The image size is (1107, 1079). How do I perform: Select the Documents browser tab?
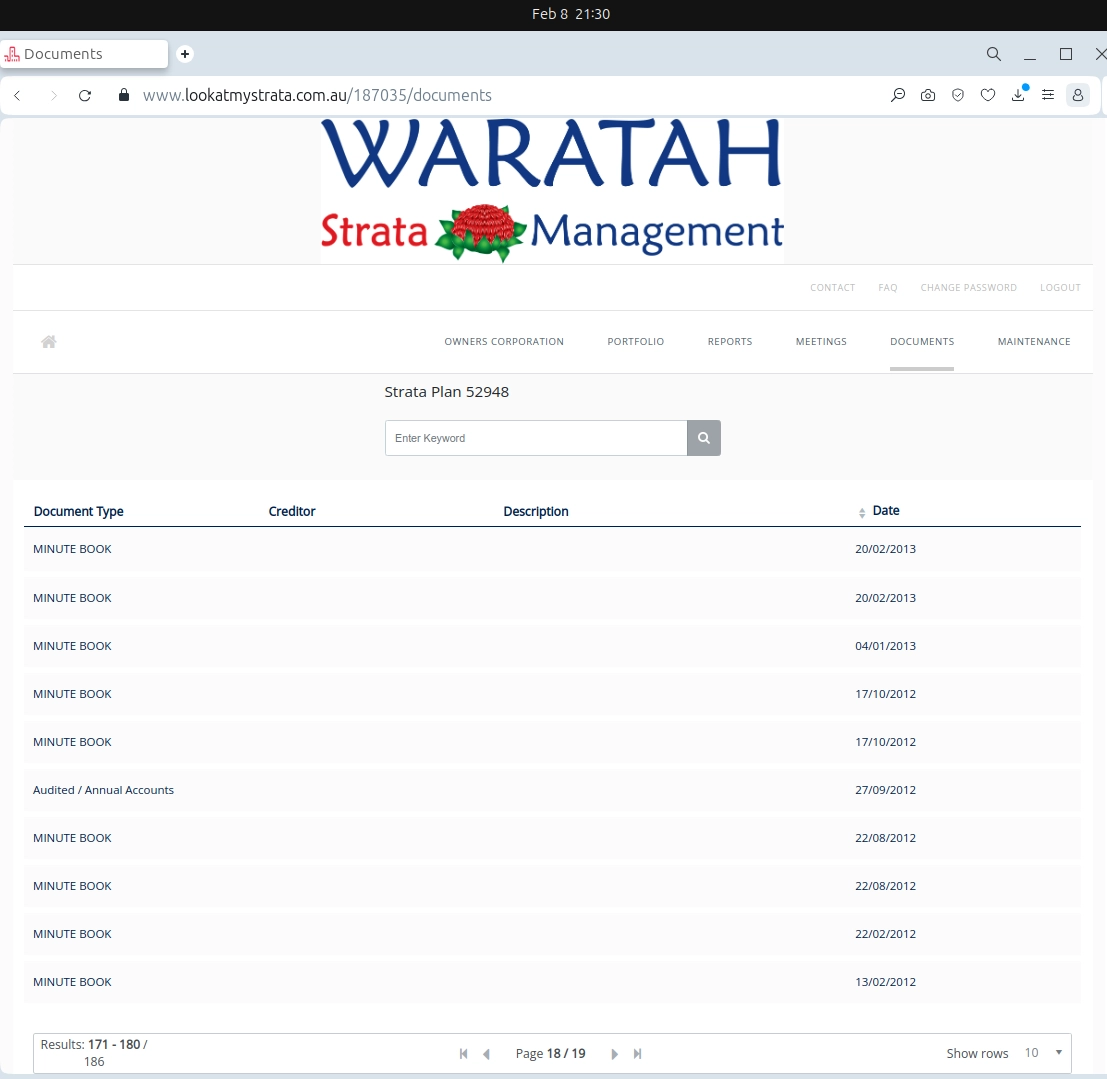pos(84,54)
